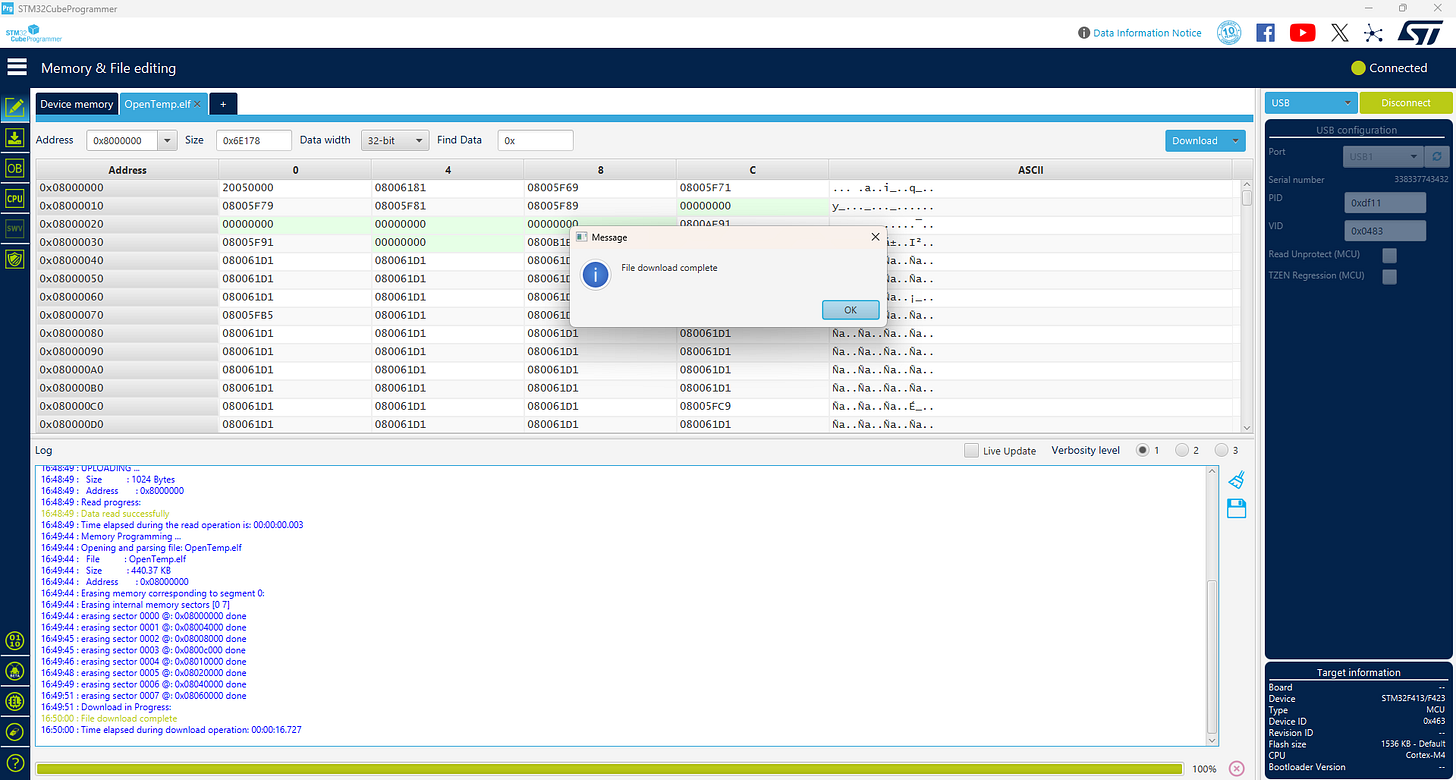Open ST X social icon

coord(1340,33)
